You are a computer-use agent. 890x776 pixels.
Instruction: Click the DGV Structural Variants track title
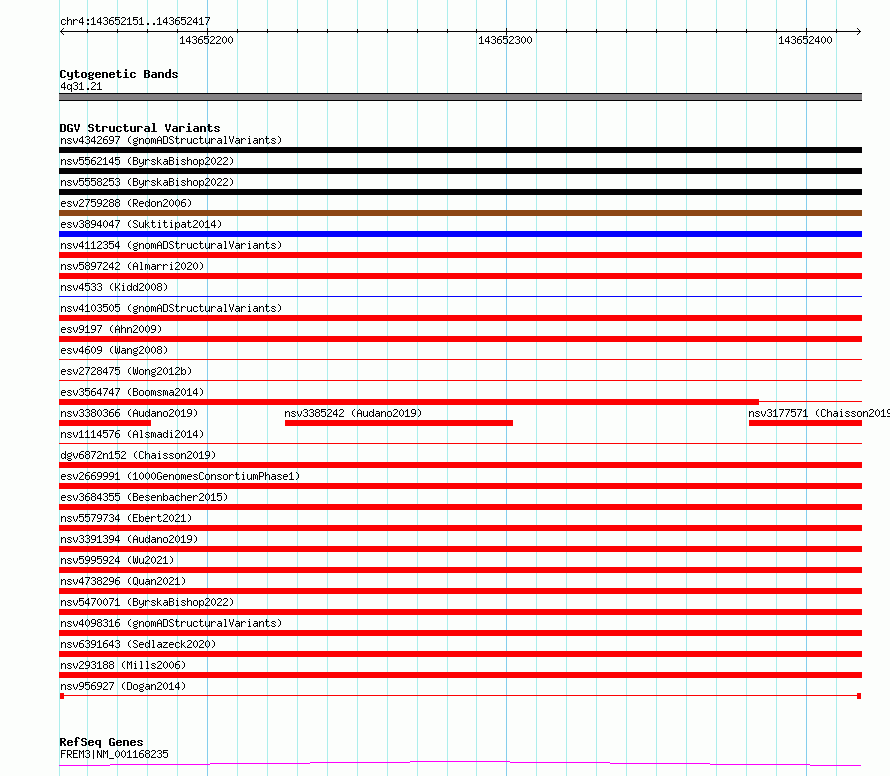(x=140, y=128)
